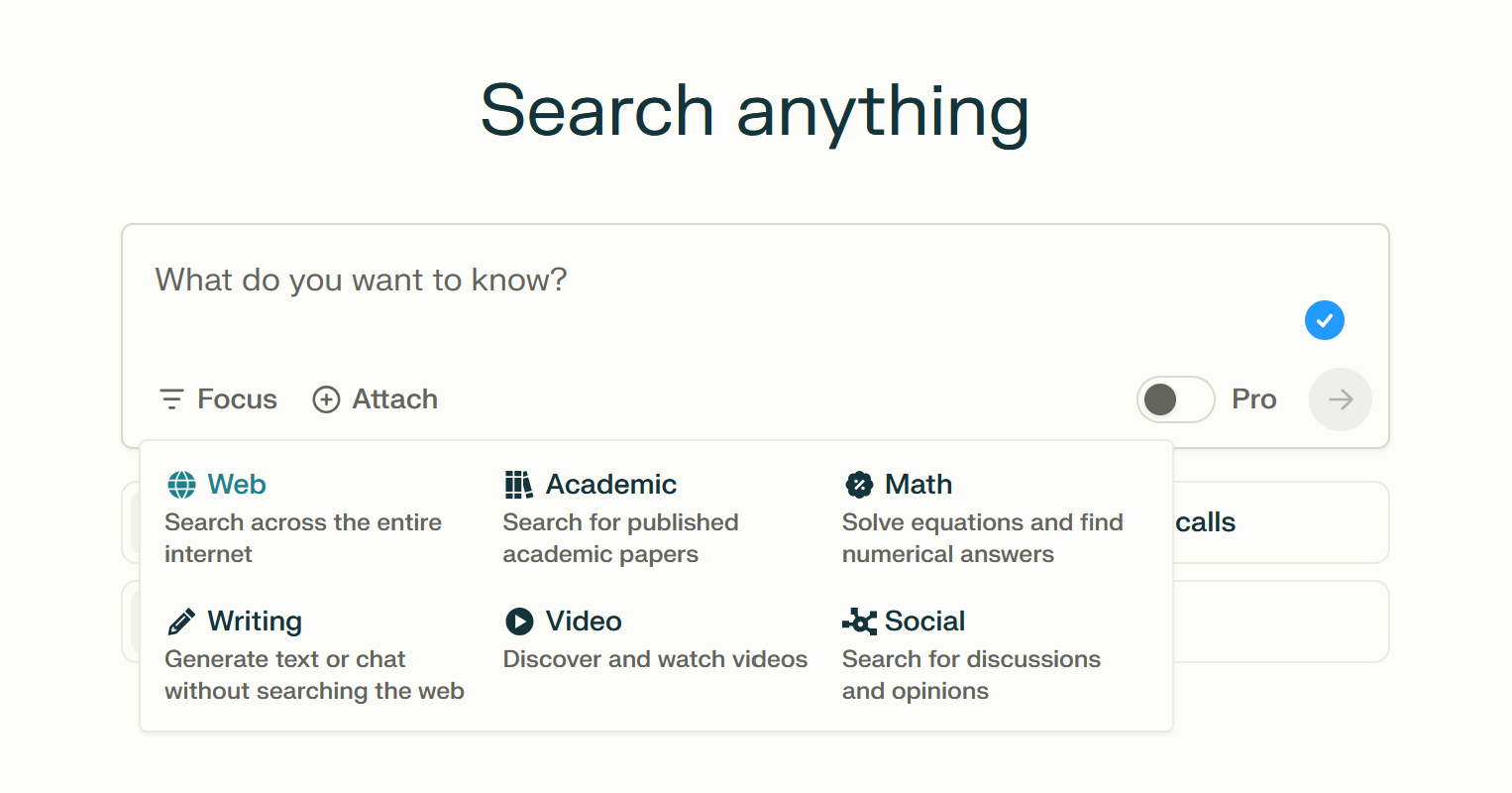
Task: Click the Academic books icon
Action: (x=519, y=485)
